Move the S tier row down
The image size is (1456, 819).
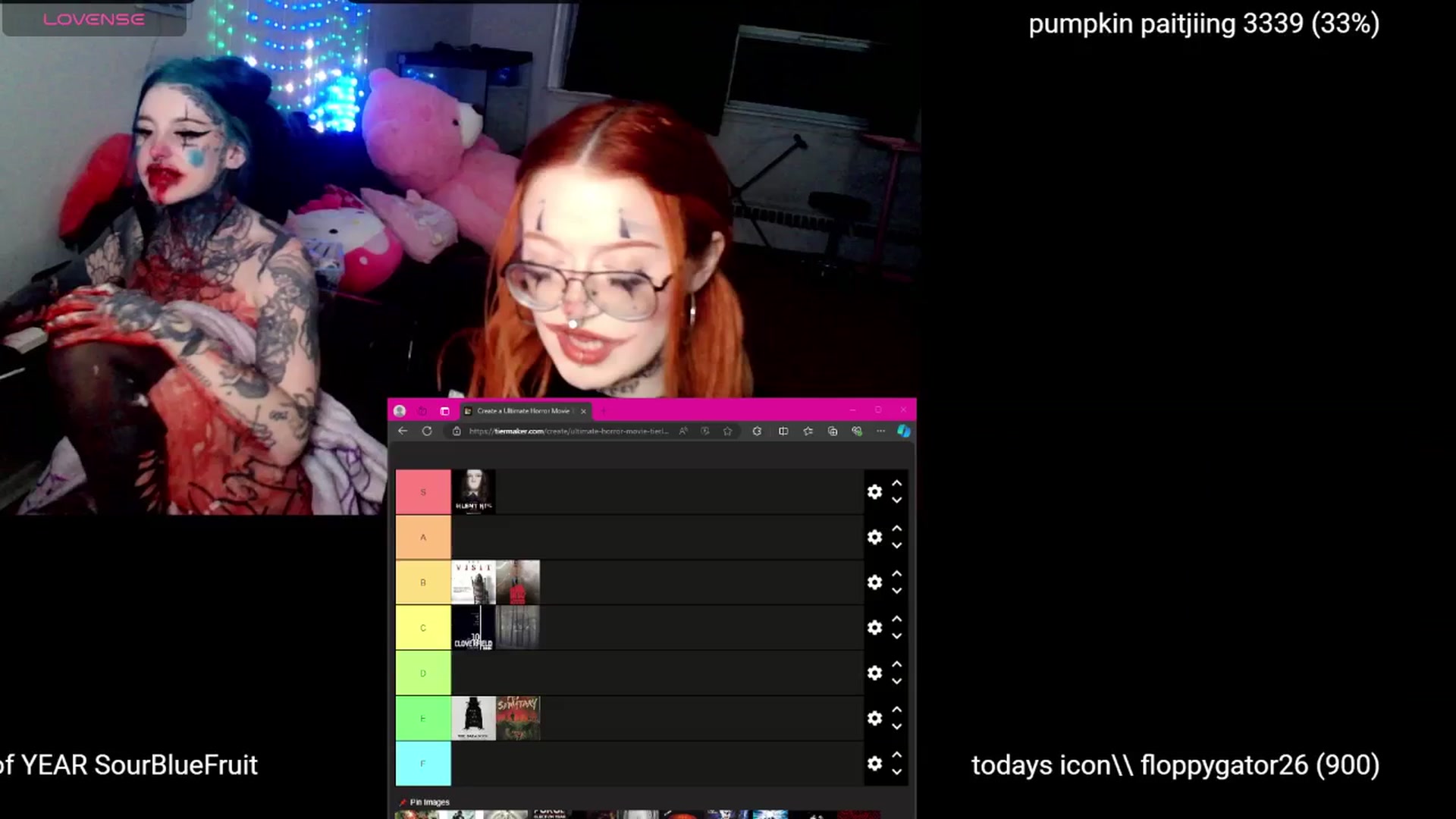pos(897,500)
